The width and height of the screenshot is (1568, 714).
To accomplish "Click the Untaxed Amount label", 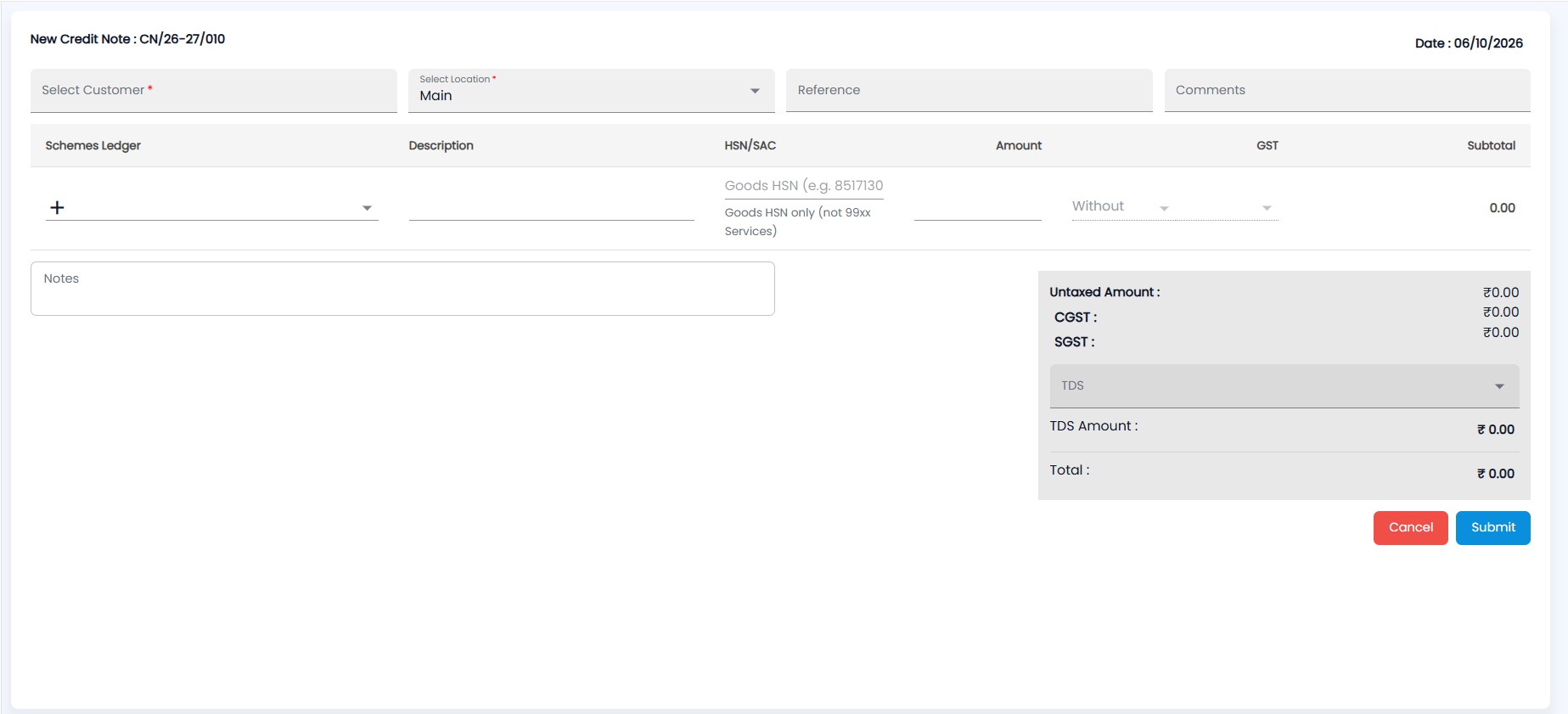I will tap(1104, 292).
